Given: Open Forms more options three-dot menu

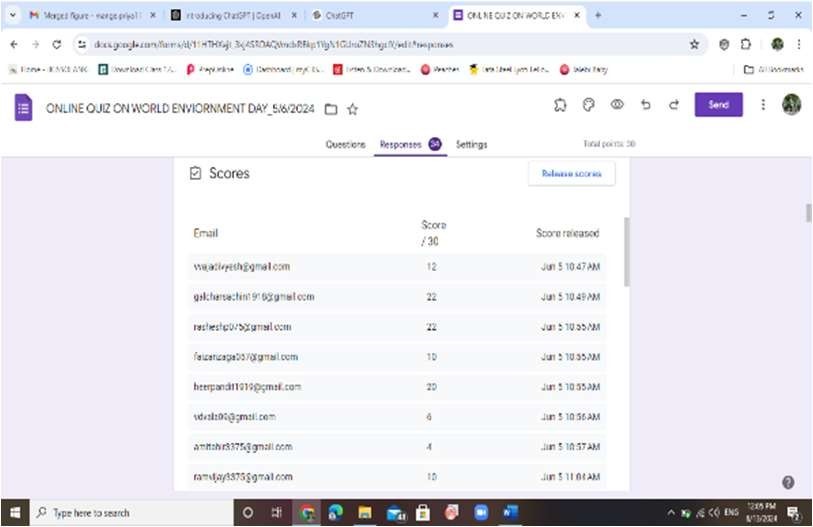Looking at the screenshot, I should click(x=763, y=105).
